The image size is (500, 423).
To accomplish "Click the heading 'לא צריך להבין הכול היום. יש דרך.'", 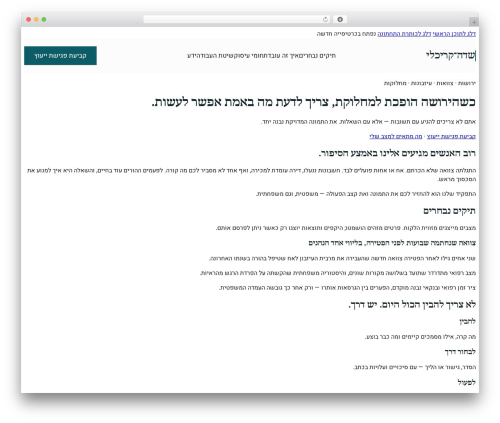I will [x=412, y=304].
